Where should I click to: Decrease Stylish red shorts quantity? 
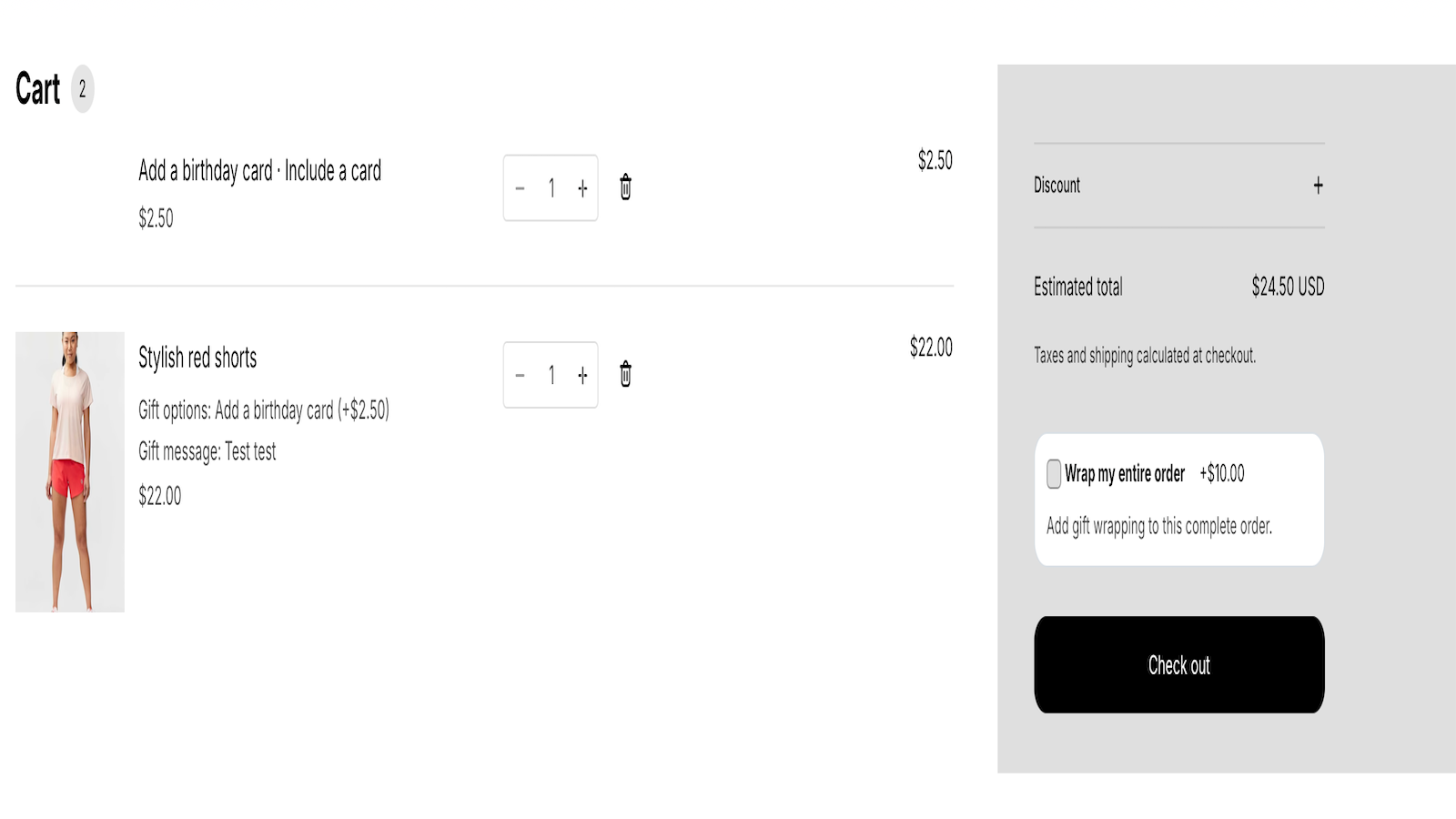(x=520, y=375)
